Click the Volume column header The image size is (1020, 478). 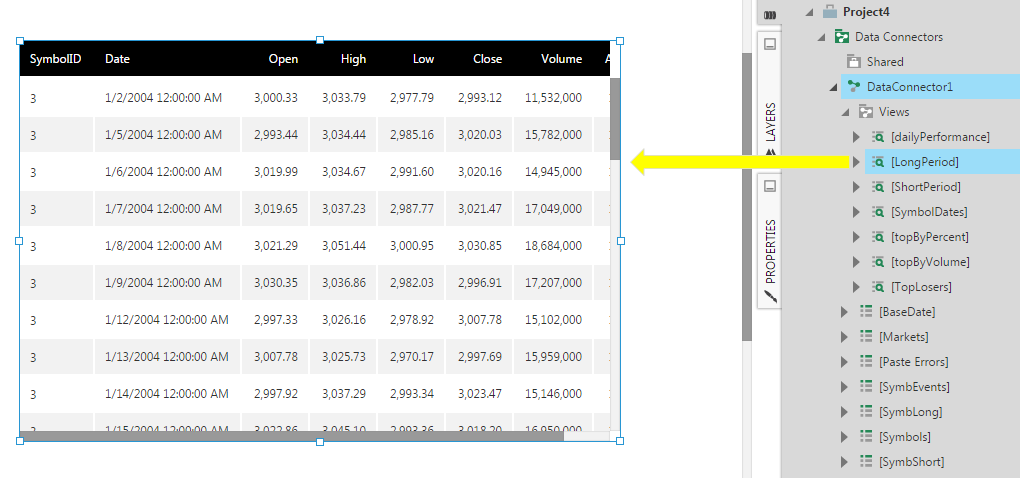(x=561, y=59)
